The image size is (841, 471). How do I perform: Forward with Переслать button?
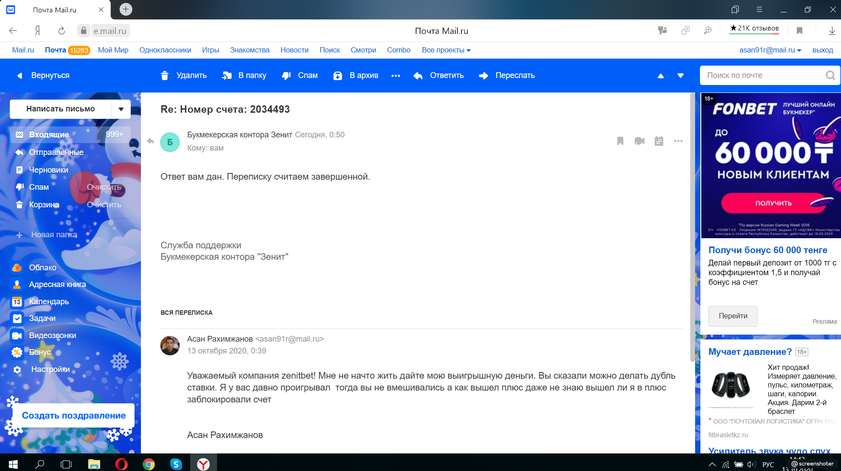(506, 76)
